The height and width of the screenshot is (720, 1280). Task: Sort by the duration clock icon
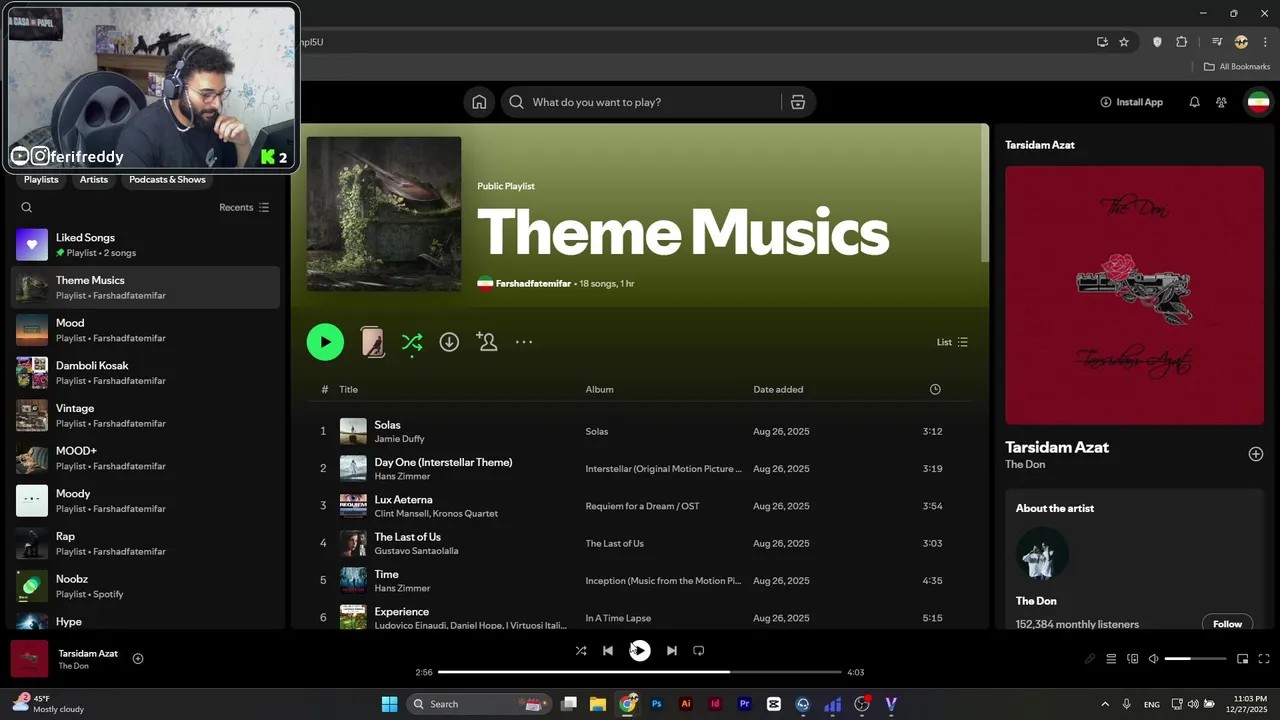(x=935, y=389)
